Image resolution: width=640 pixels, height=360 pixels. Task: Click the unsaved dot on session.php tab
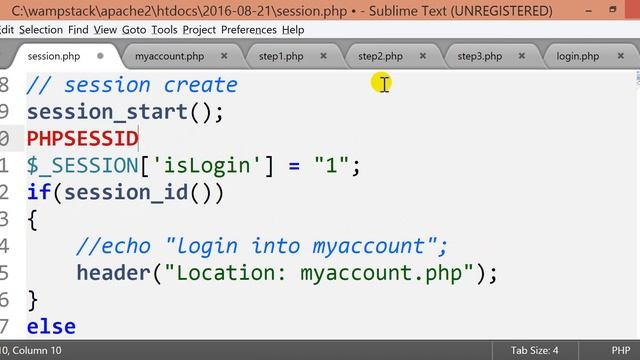(x=100, y=56)
